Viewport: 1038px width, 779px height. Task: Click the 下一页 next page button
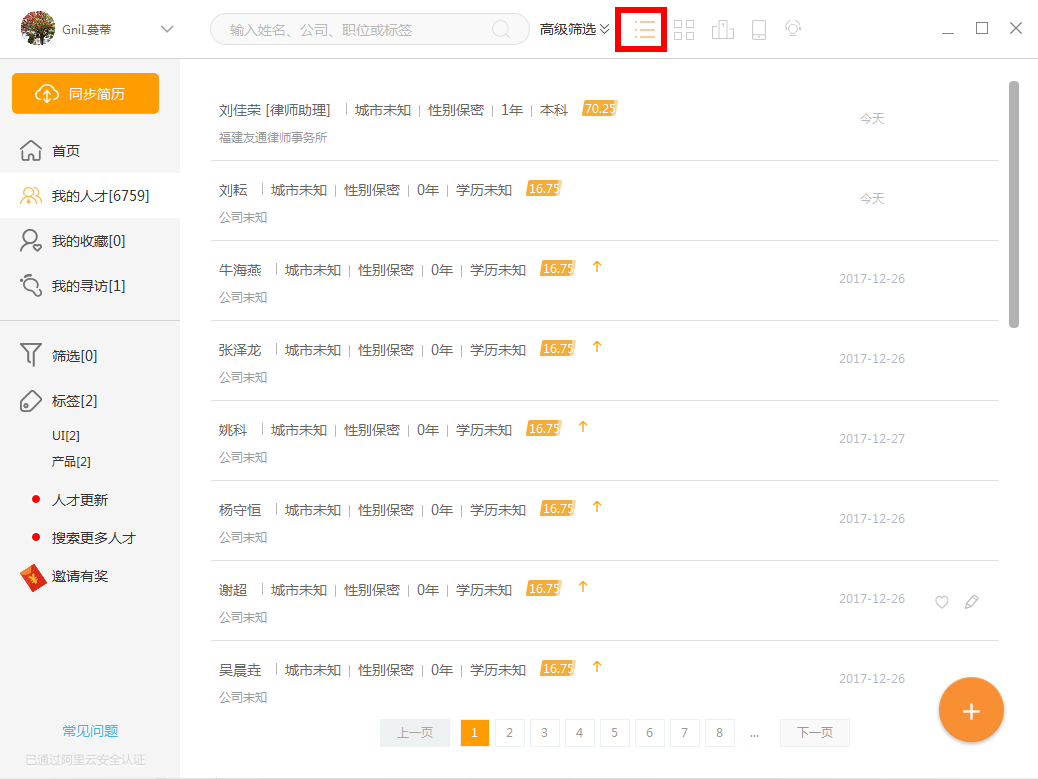coord(814,733)
